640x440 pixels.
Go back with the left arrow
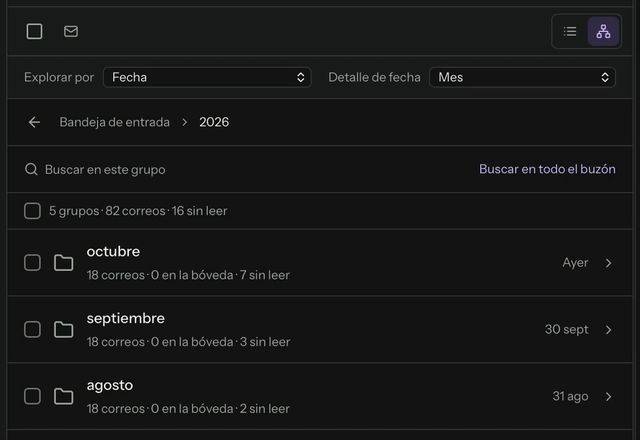click(x=34, y=122)
